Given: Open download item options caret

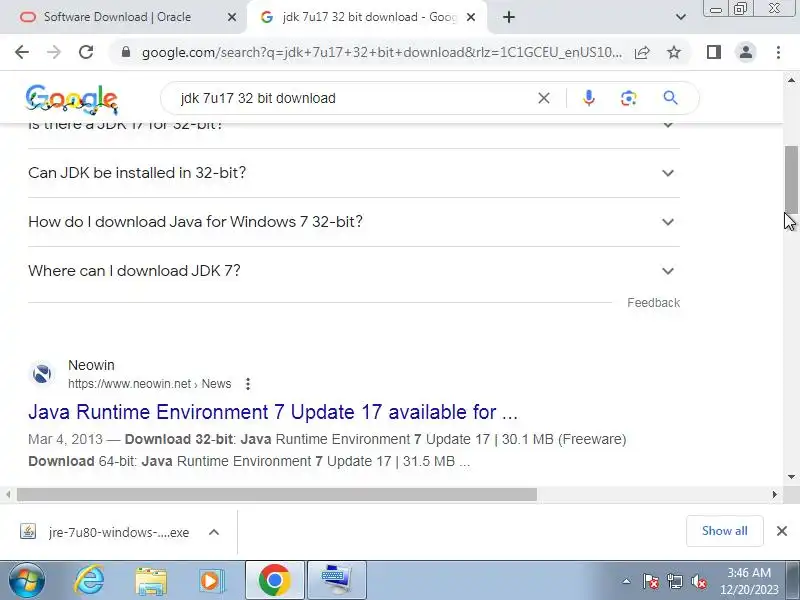Looking at the screenshot, I should coord(214,532).
